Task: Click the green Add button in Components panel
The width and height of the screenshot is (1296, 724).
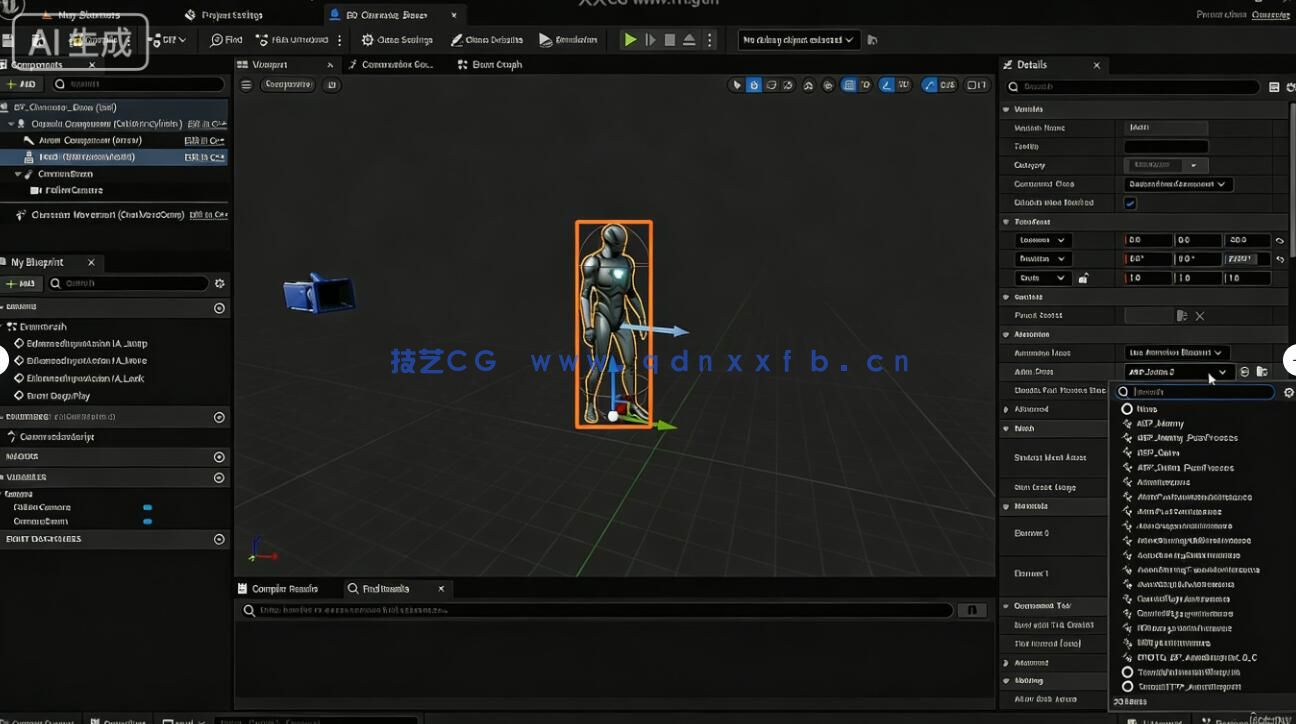Action: [22, 85]
